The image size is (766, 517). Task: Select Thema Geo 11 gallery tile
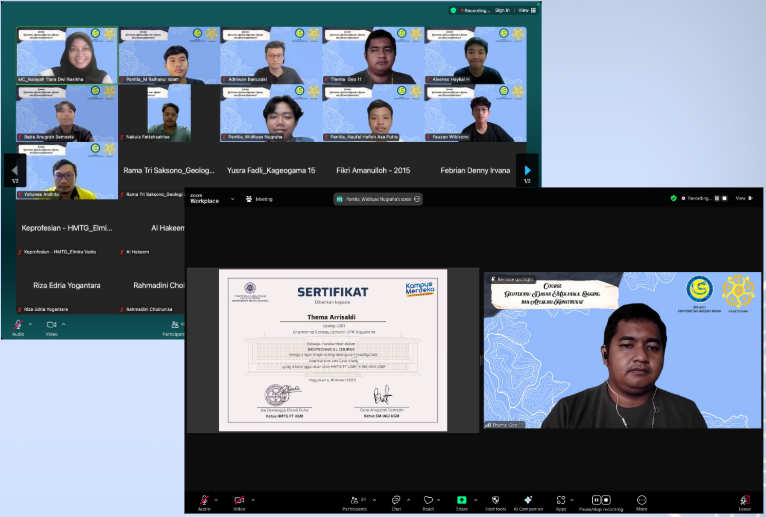(x=373, y=55)
